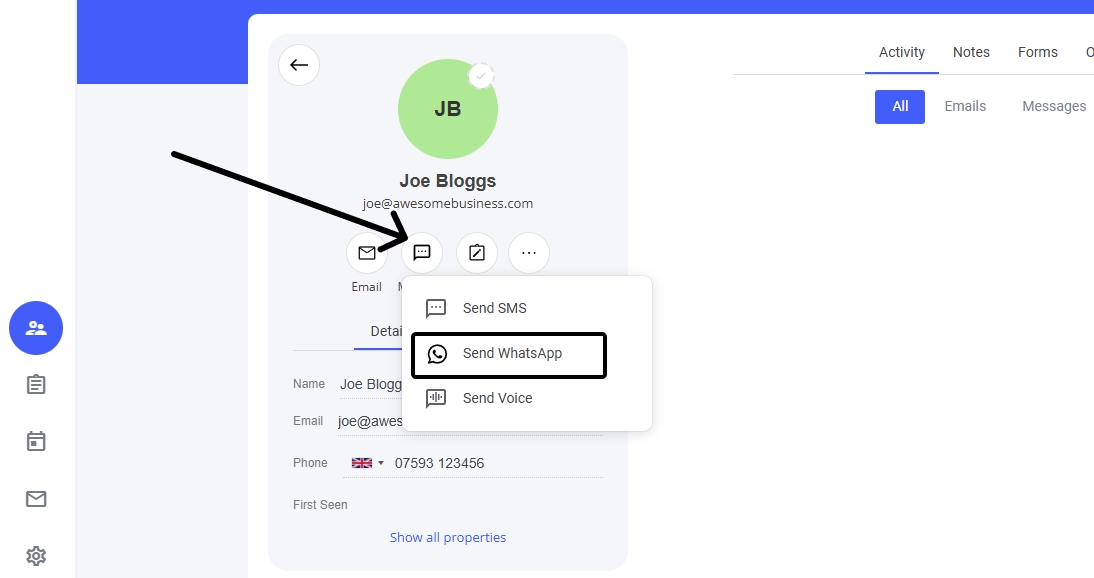Click the verified checkmark badge on avatar

[x=482, y=76]
